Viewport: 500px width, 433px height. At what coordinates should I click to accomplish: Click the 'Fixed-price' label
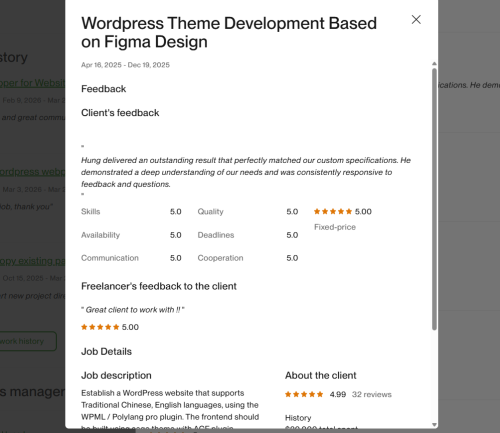(335, 227)
